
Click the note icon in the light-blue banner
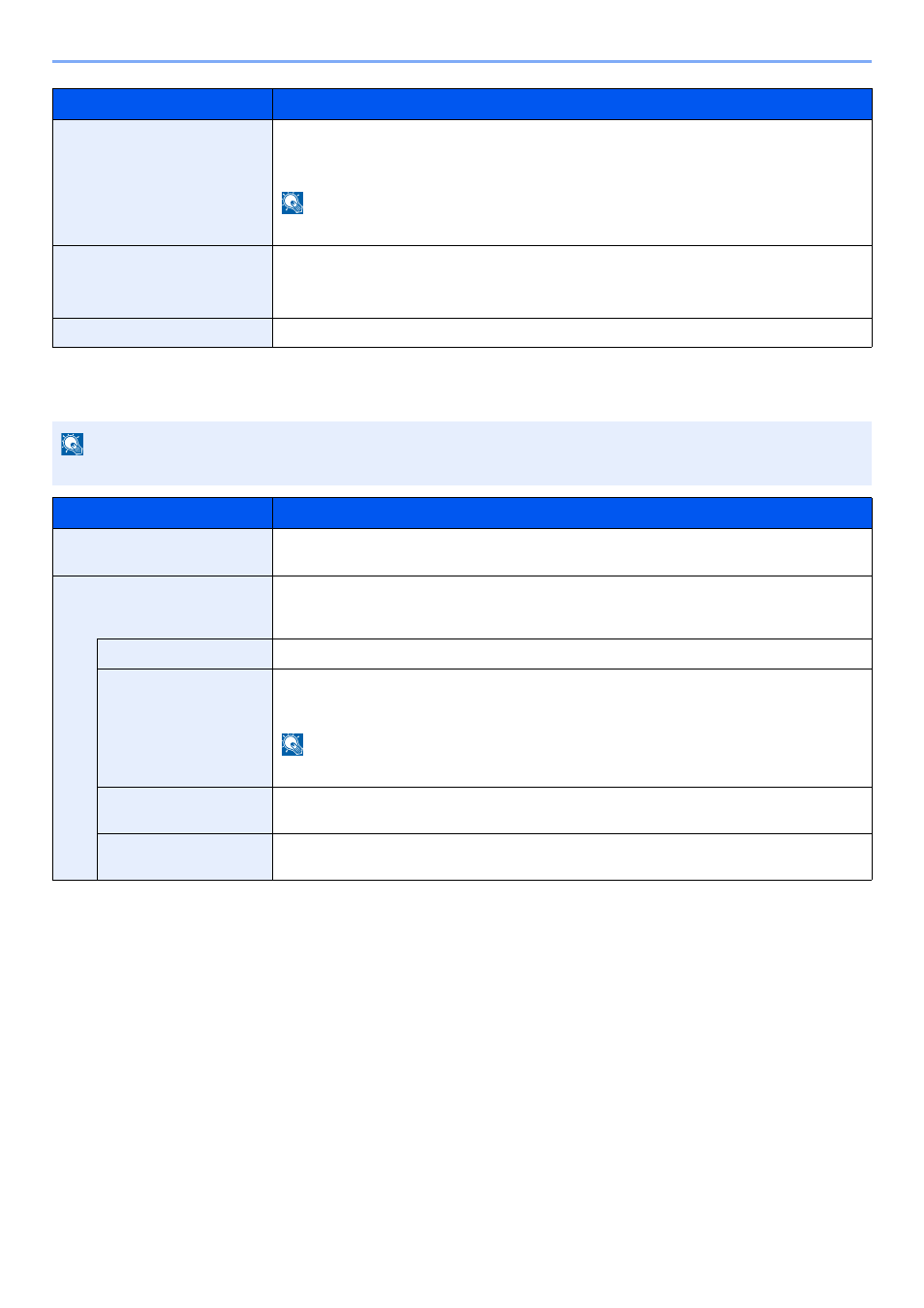point(73,444)
